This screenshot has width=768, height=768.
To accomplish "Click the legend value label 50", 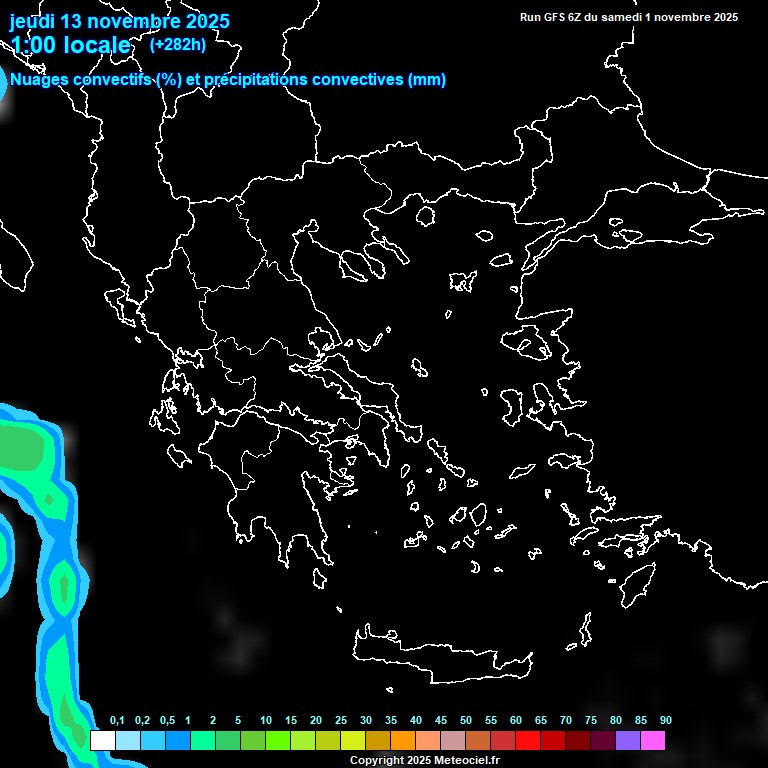I will pyautogui.click(x=465, y=721).
